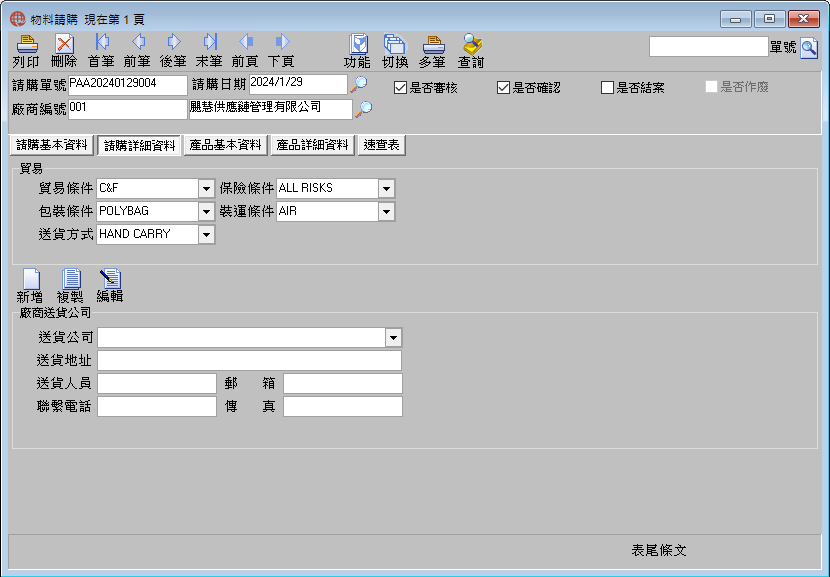Jump to last record with 末筆
830x577 pixels.
tap(210, 51)
